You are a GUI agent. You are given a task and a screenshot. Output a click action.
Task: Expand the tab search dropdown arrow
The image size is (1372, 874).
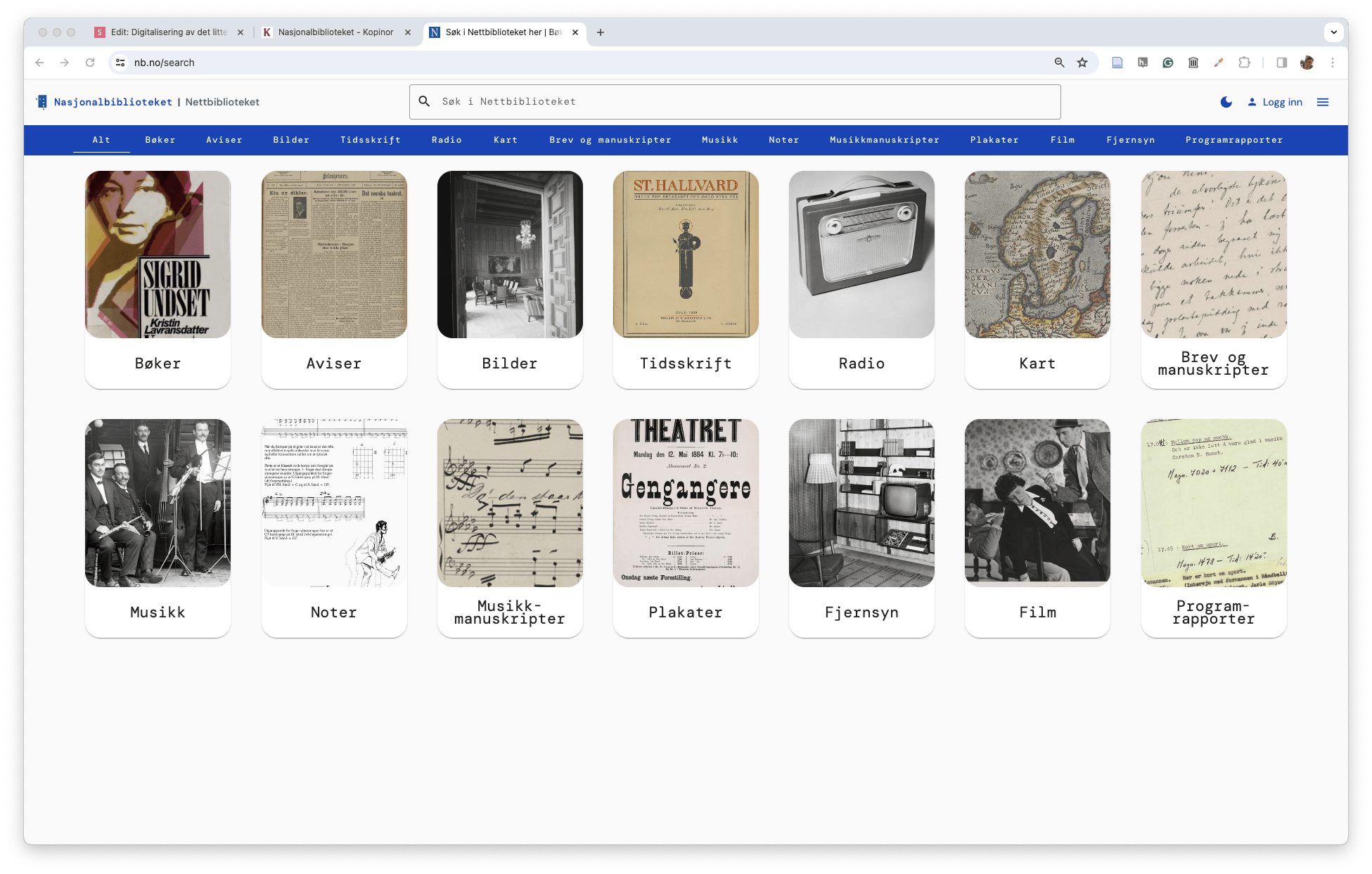pos(1333,32)
